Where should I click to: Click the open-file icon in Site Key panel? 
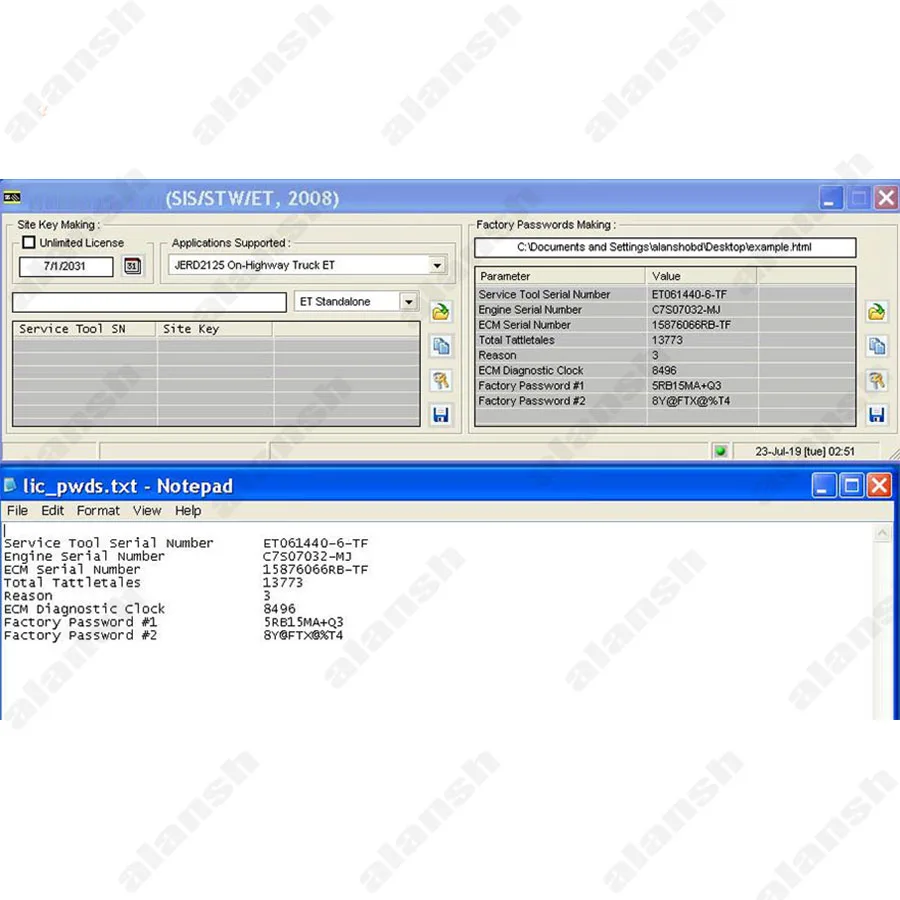coord(441,312)
